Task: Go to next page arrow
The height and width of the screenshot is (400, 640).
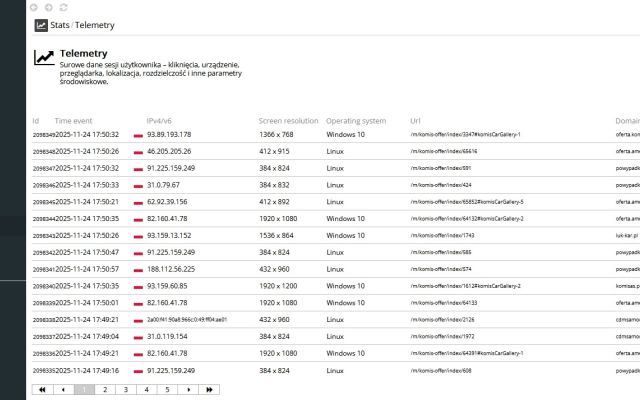Action: 188,390
